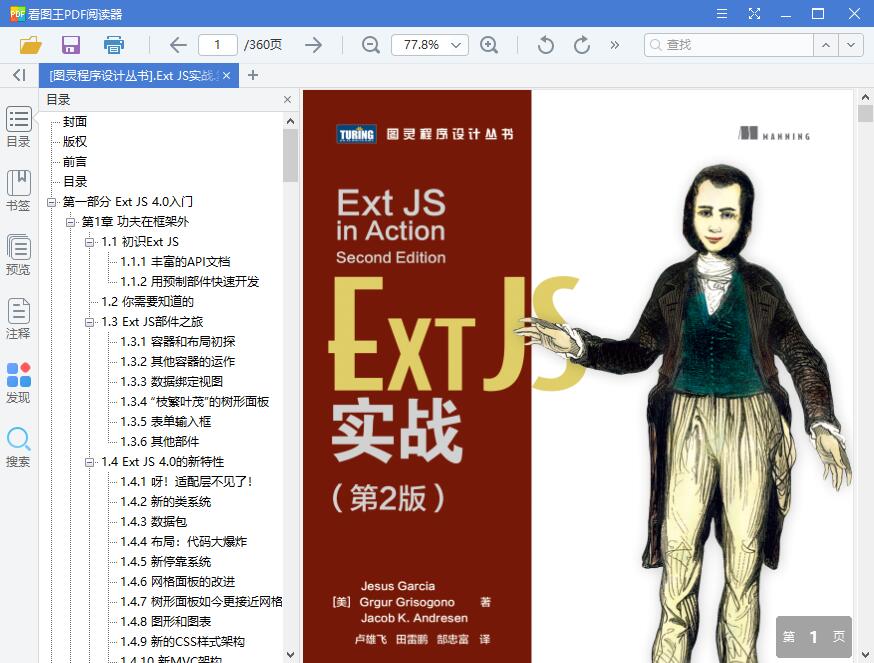Go to 1.3.6 其他部件
874x663 pixels.
tap(159, 442)
